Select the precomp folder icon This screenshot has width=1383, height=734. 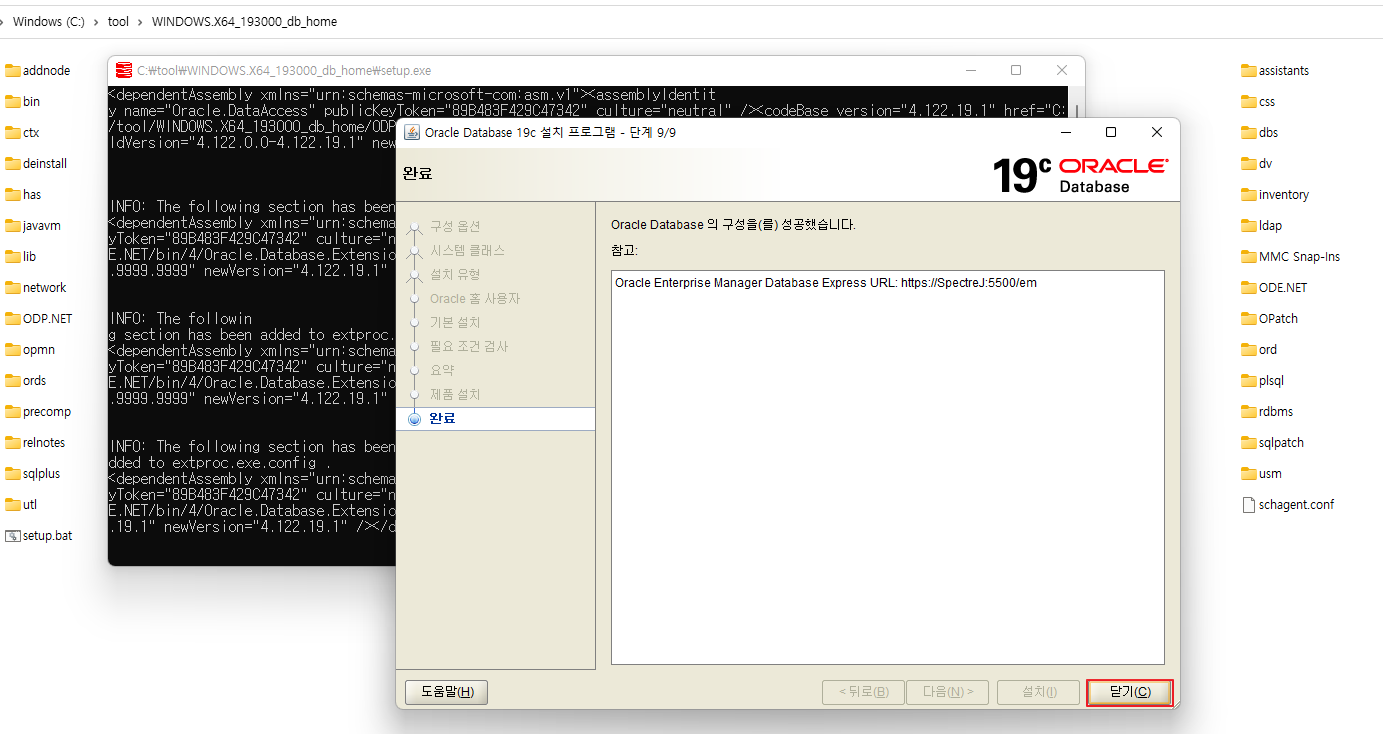[13, 412]
